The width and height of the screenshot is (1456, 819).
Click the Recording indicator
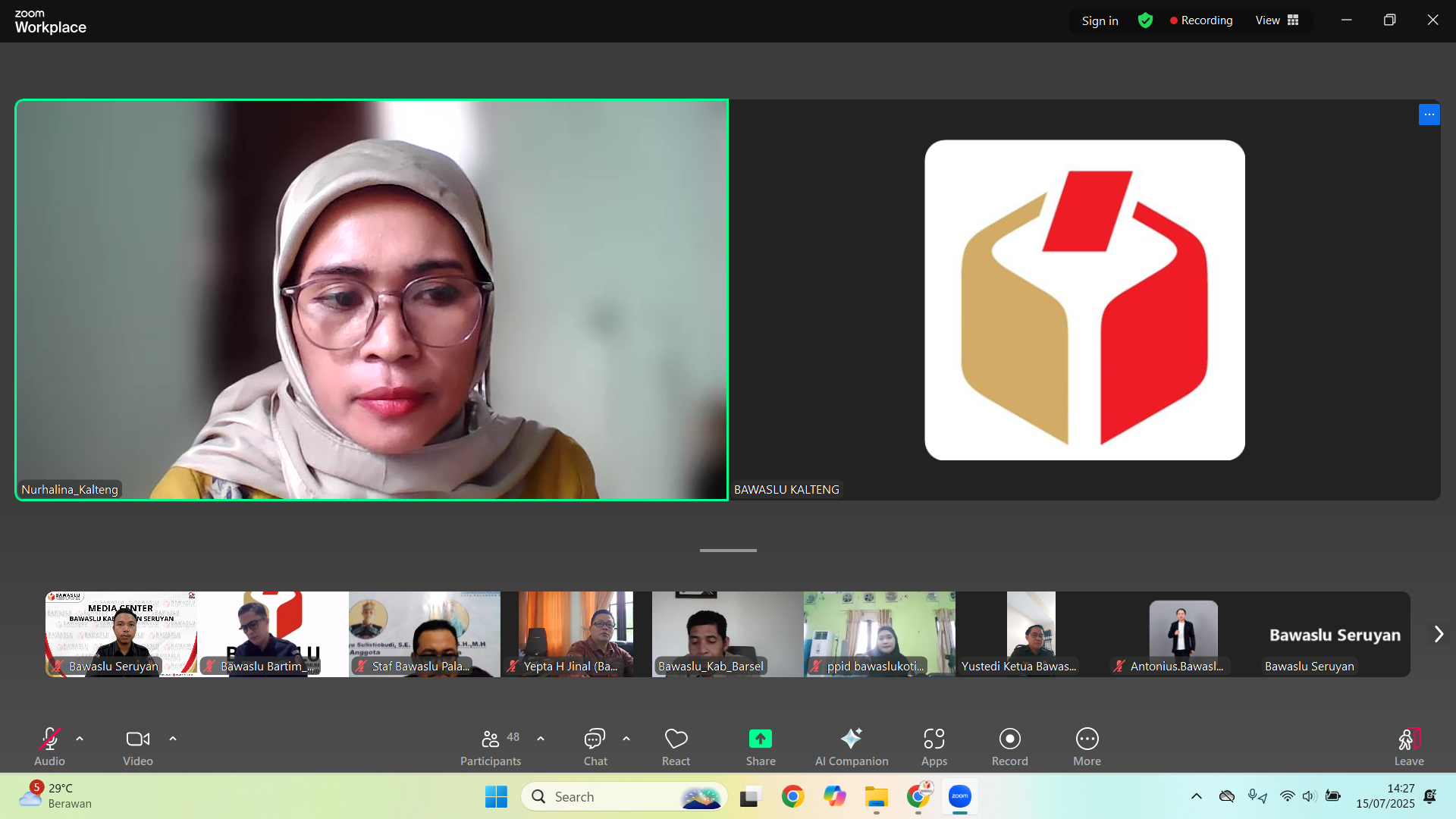(1201, 20)
